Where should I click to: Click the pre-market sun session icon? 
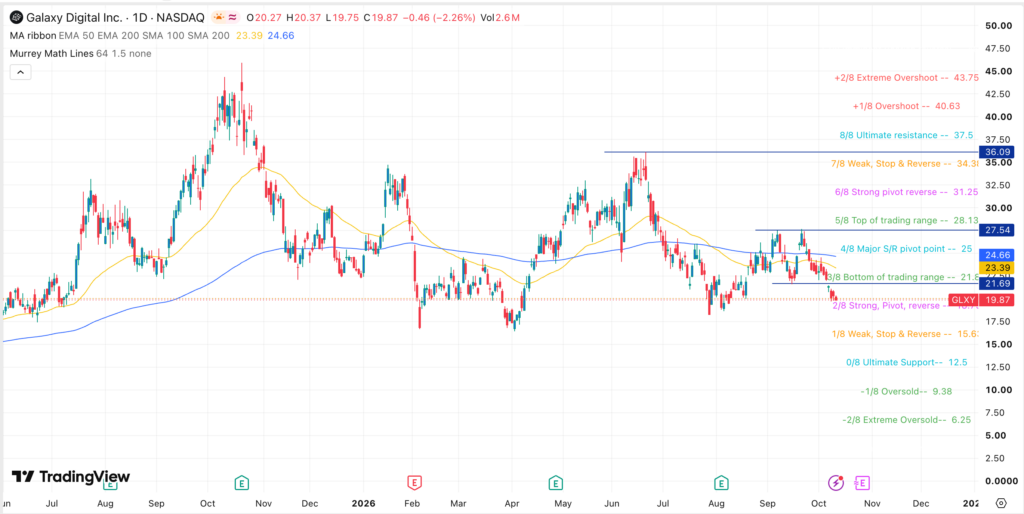pyautogui.click(x=217, y=17)
